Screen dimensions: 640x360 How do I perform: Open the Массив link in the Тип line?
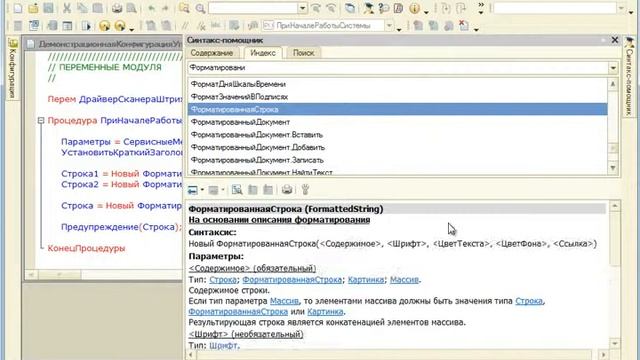(x=404, y=280)
